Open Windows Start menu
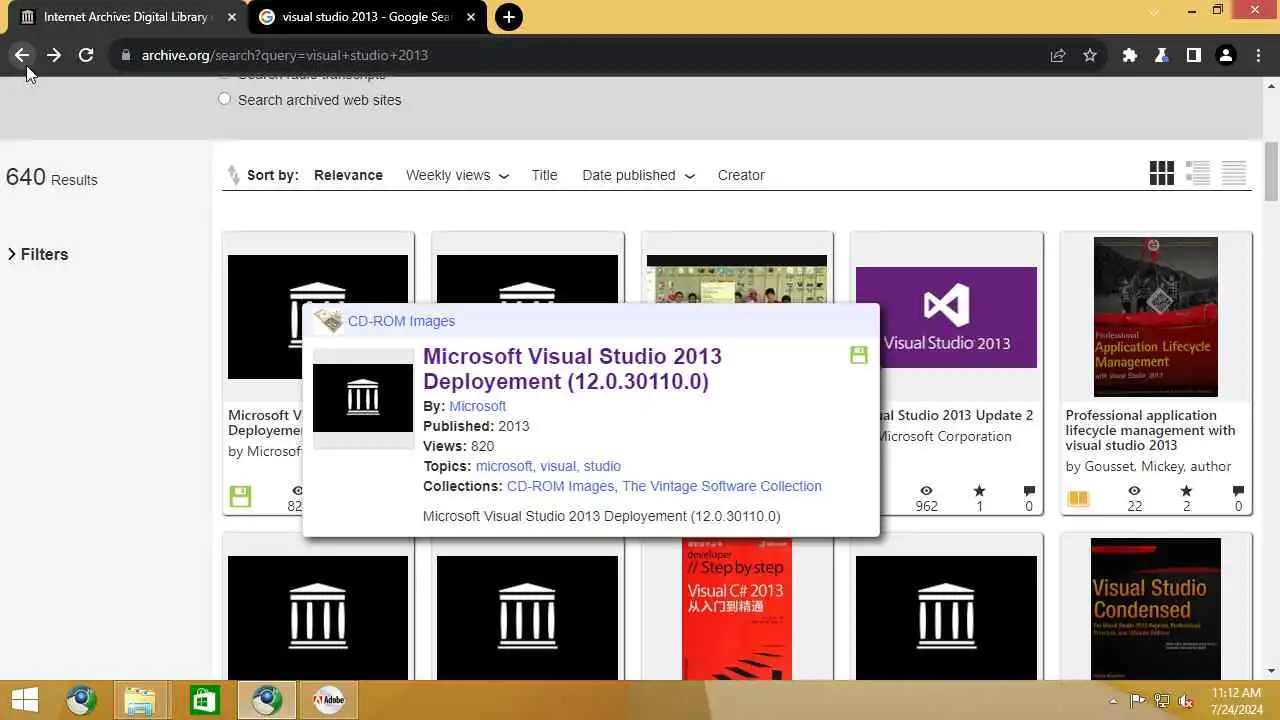 tap(25, 700)
